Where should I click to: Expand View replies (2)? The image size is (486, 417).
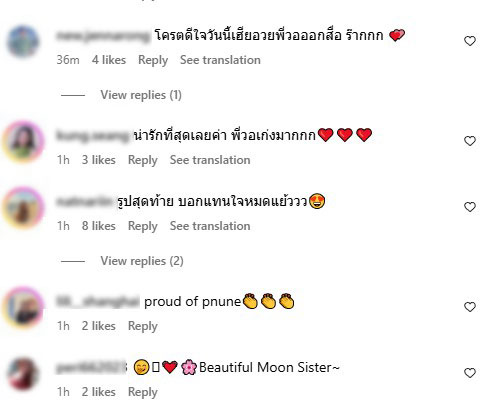point(142,261)
